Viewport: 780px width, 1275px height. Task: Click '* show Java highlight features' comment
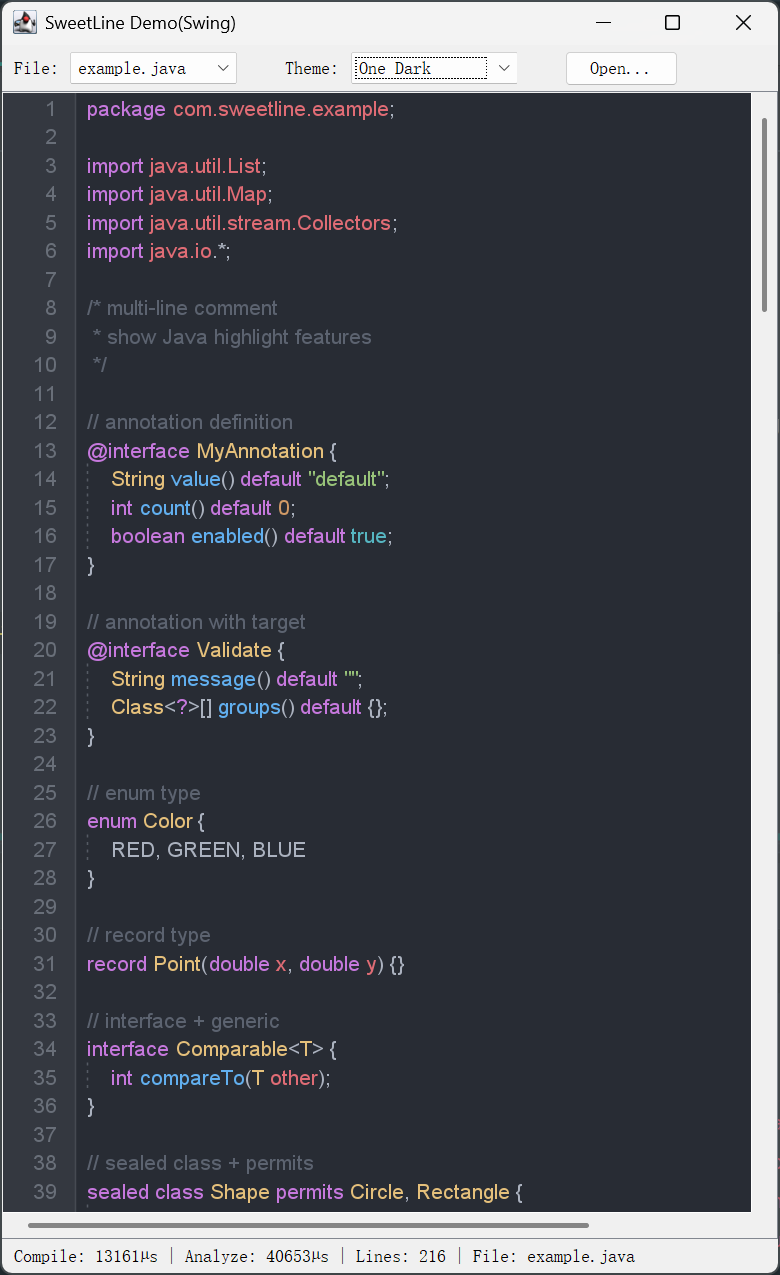[x=232, y=337]
